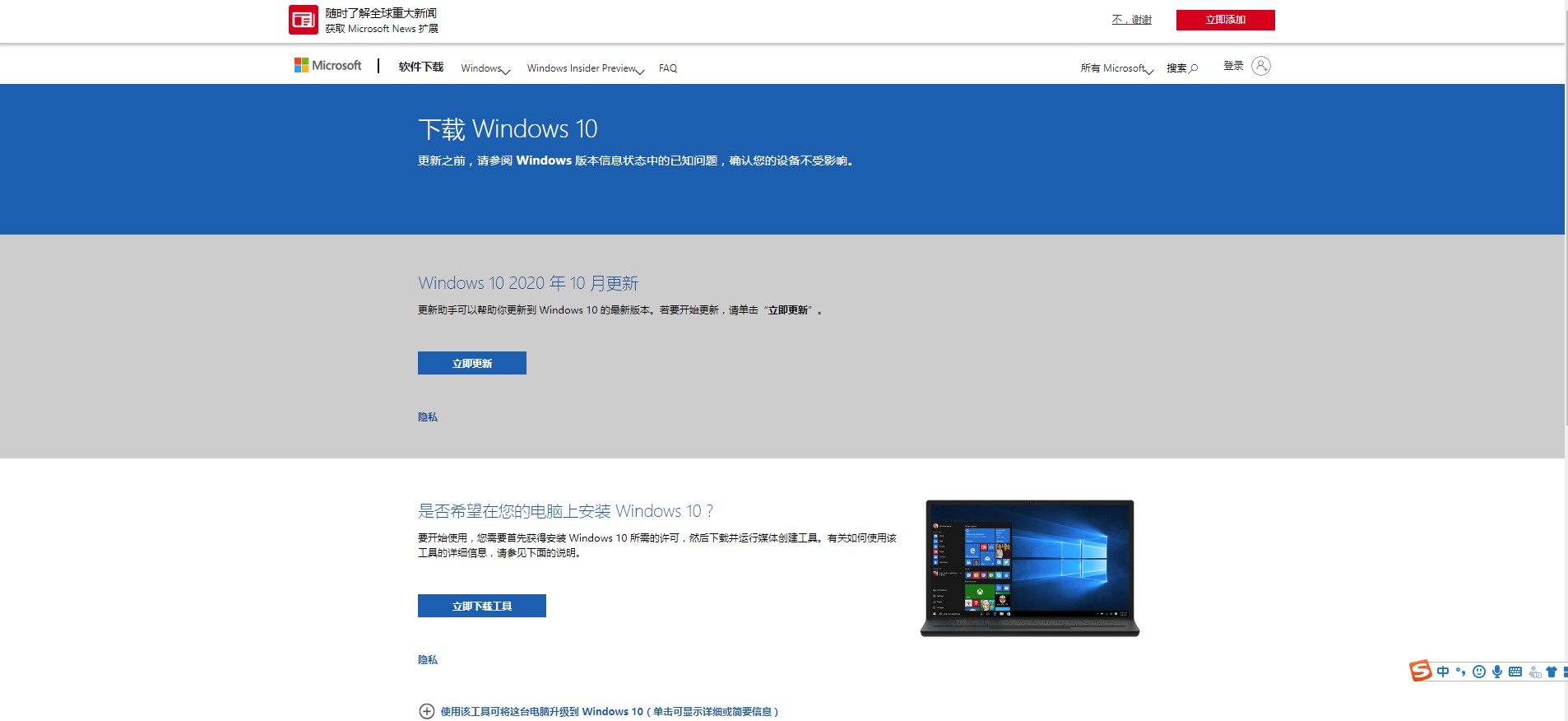The image size is (1568, 721).
Task: Click the Microsoft logo
Action: (328, 65)
